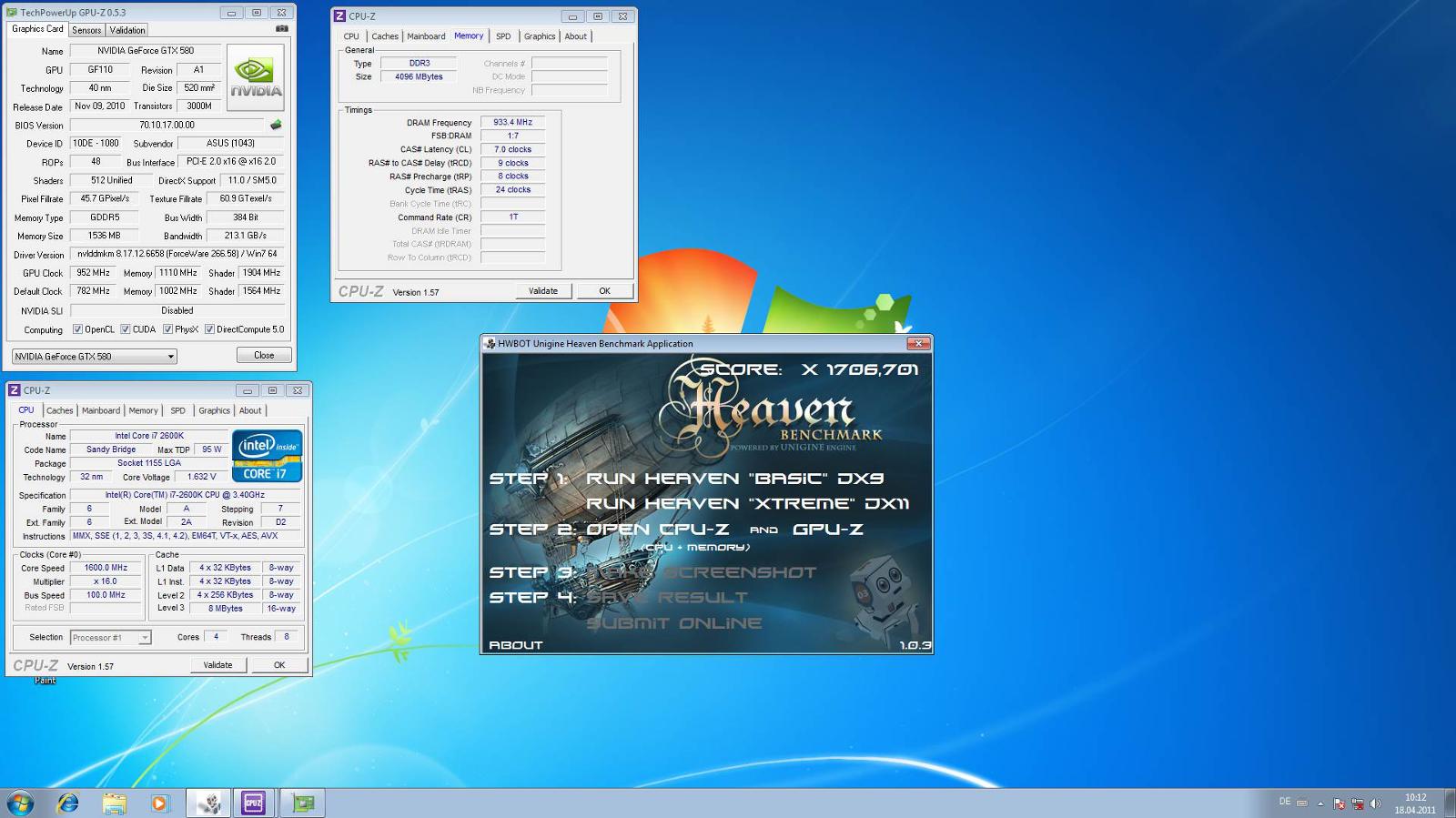Click the CAS# Latency value 7.0 clocks
The width and height of the screenshot is (1456, 818).
(x=512, y=149)
